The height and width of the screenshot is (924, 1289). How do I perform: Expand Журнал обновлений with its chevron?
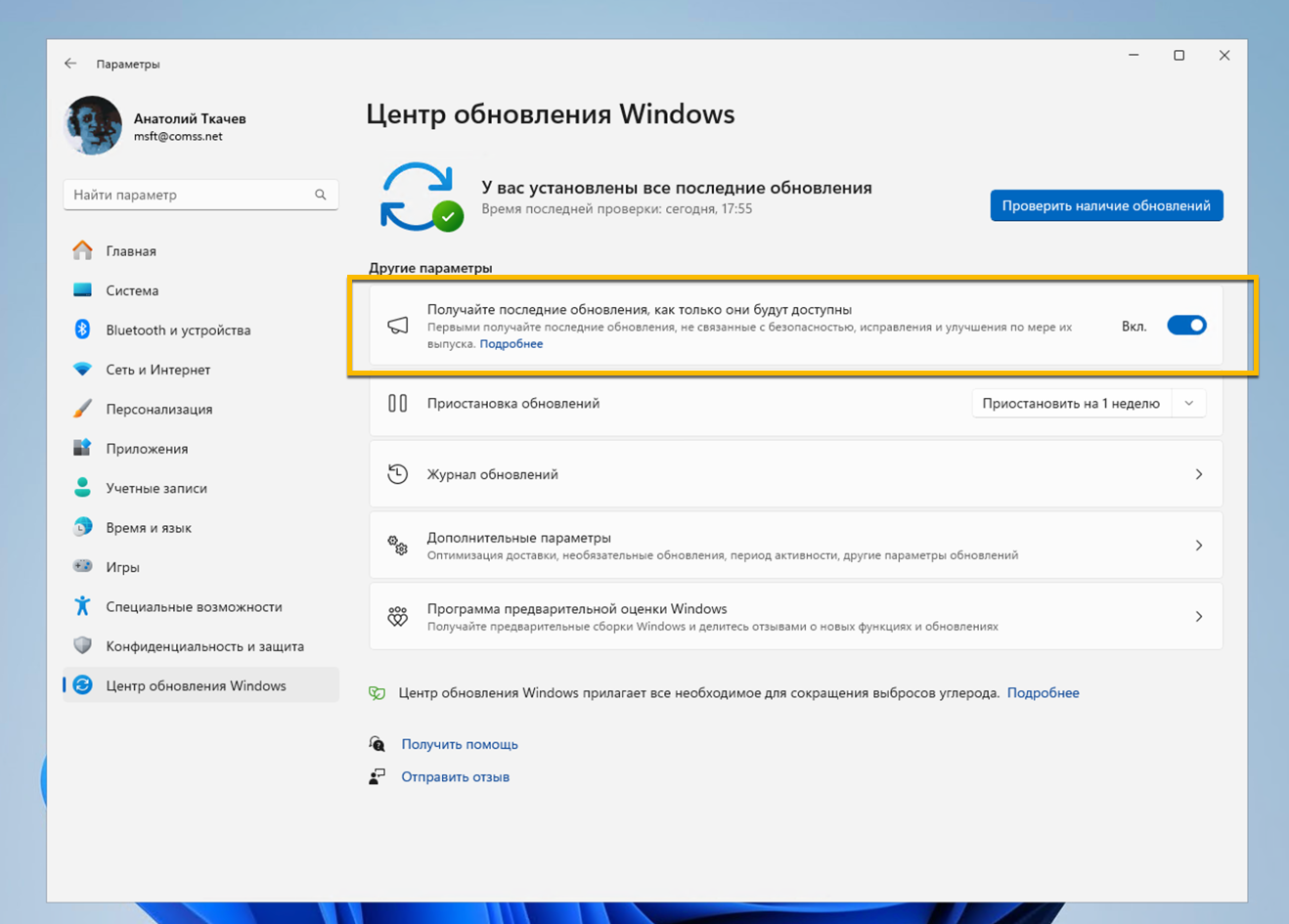(x=1199, y=474)
